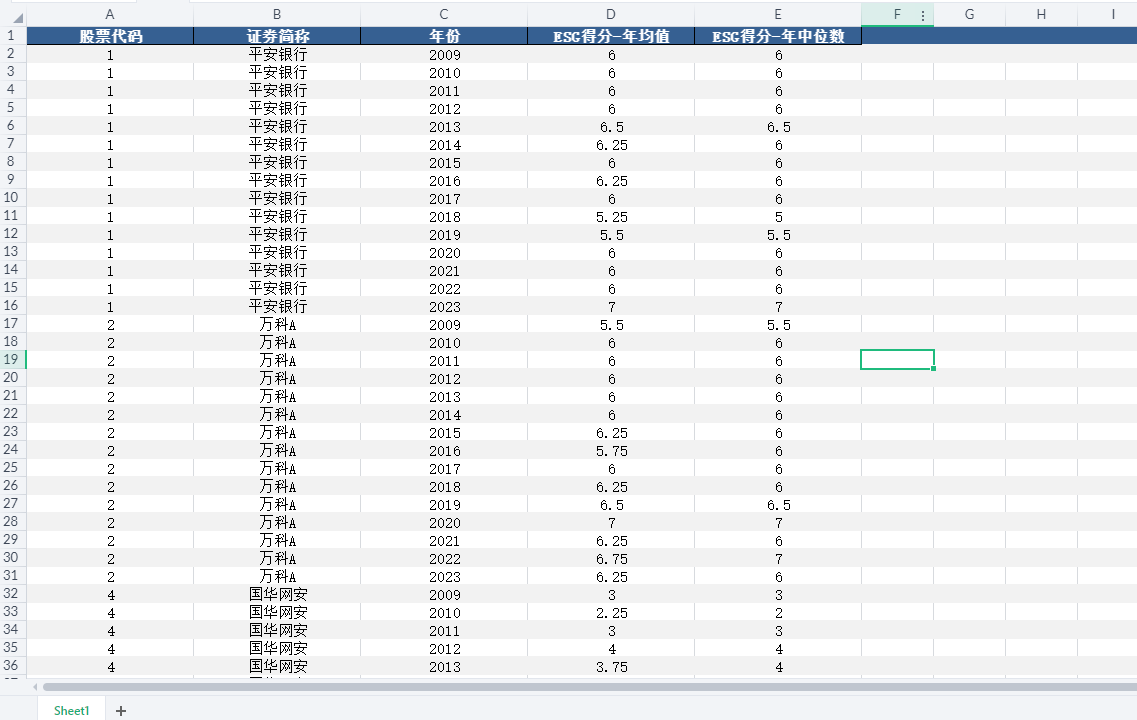The image size is (1137, 720).
Task: Select median 6.5 in row 27
Action: (778, 505)
